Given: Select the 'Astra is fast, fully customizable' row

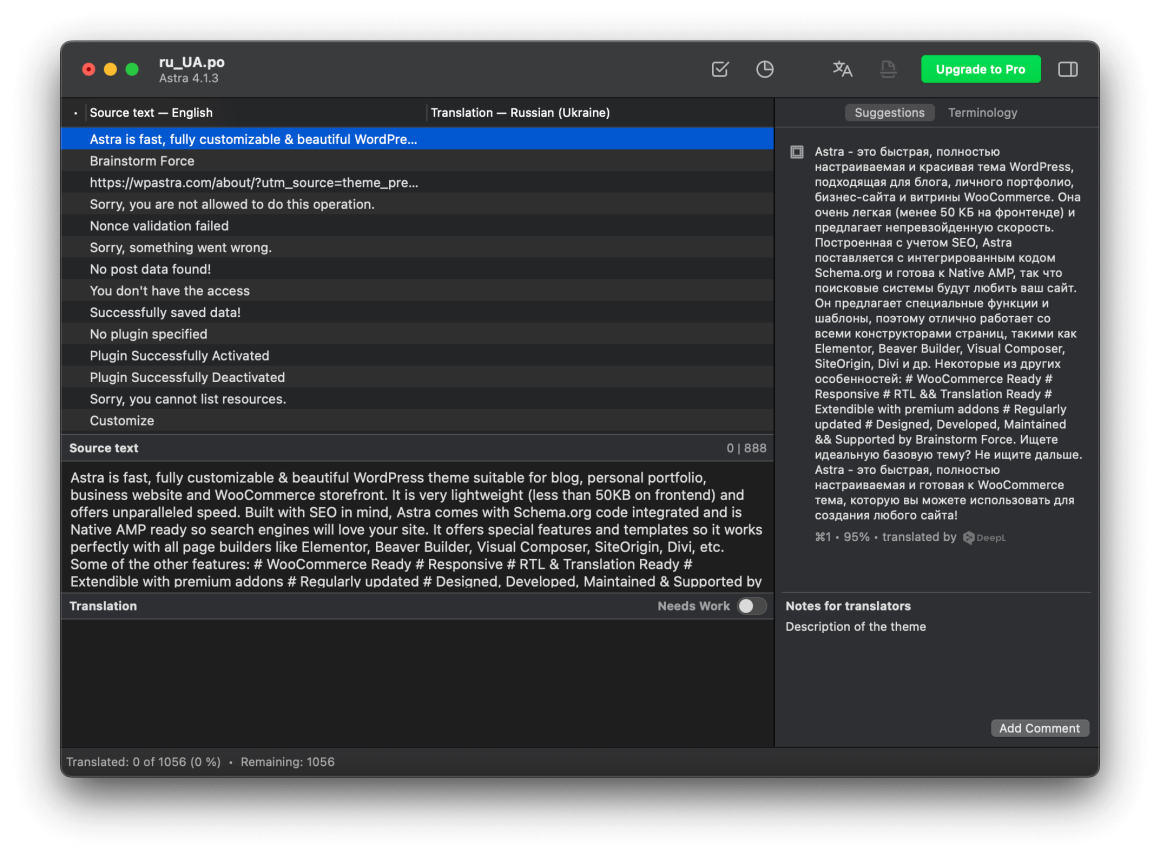Looking at the screenshot, I should coord(417,139).
